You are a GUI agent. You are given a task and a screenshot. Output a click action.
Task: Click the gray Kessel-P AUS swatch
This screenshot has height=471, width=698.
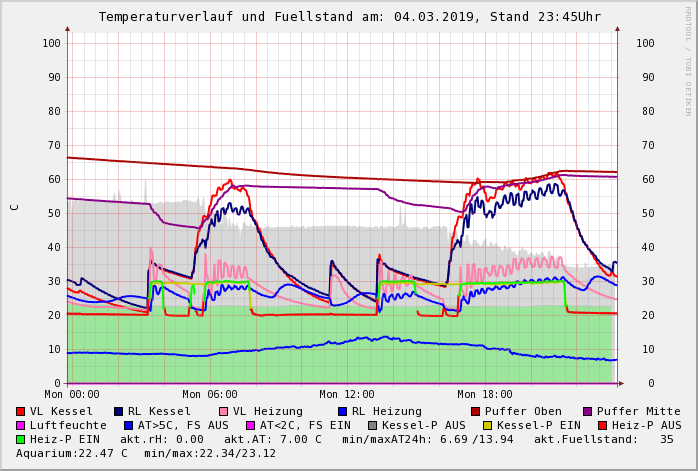372,425
